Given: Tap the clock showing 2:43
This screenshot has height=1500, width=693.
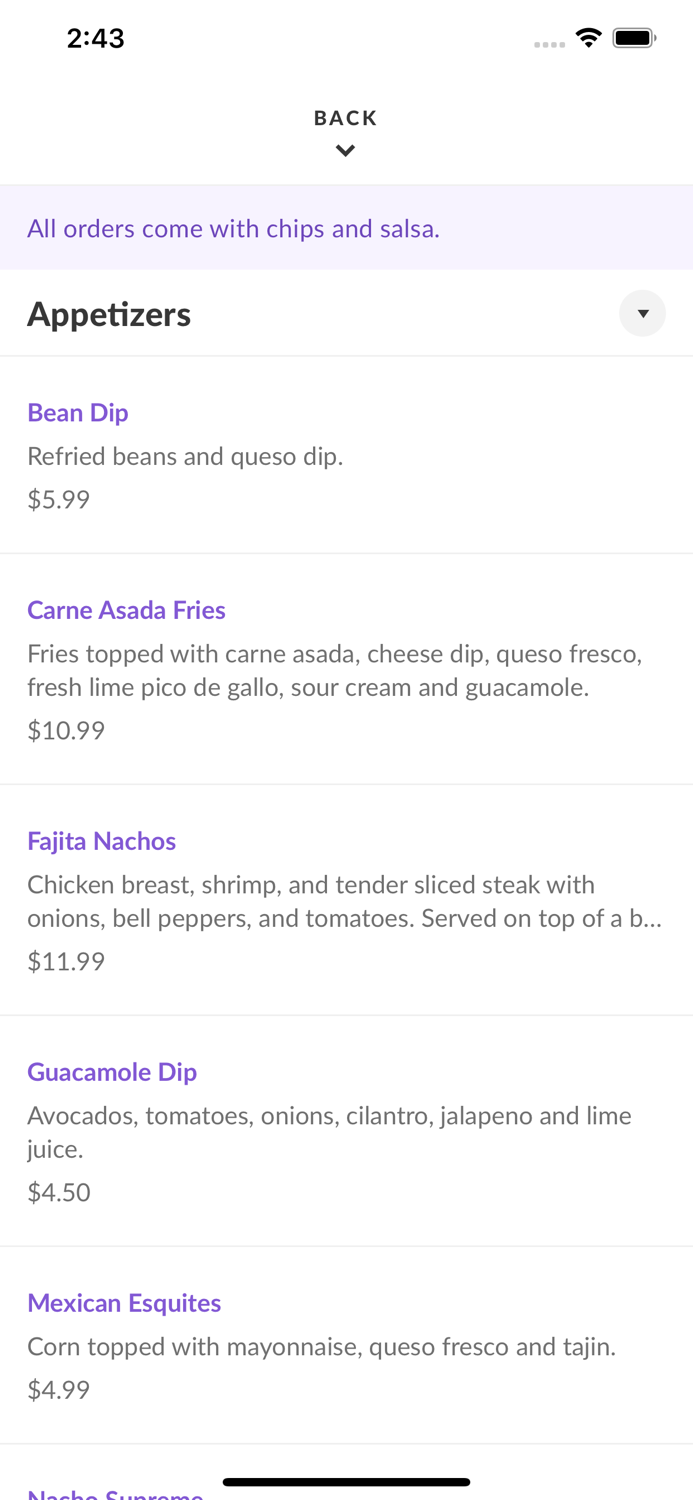Looking at the screenshot, I should point(95,37).
